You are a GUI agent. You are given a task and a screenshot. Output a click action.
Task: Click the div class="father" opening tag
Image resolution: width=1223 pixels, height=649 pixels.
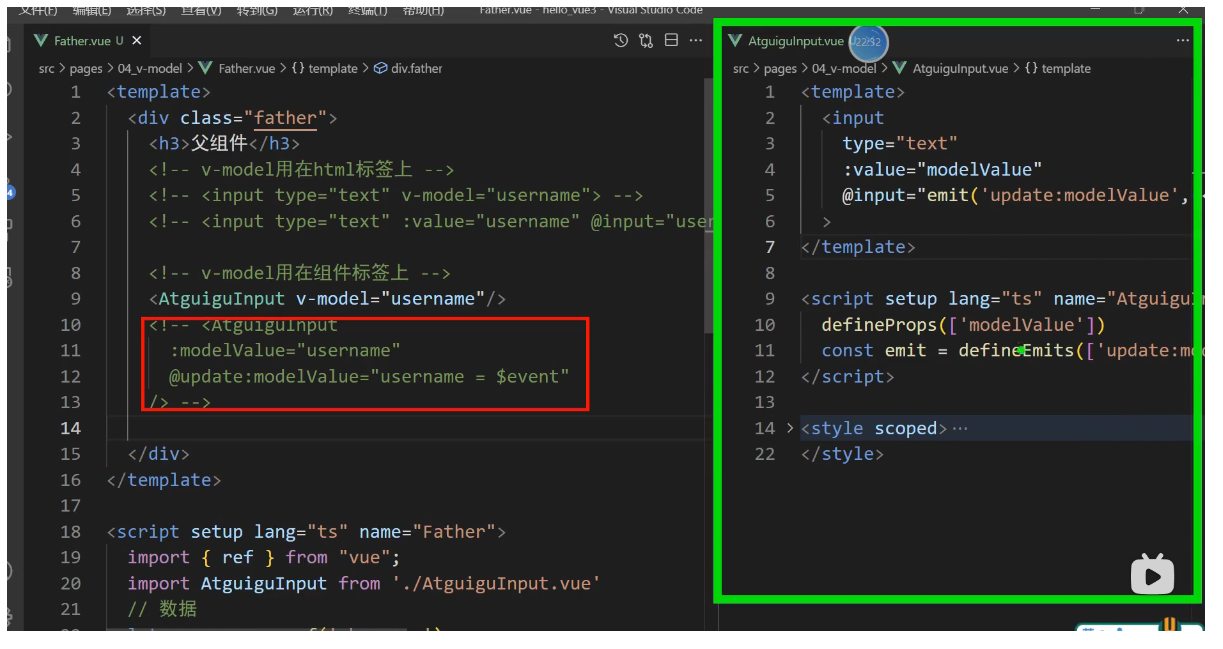233,117
